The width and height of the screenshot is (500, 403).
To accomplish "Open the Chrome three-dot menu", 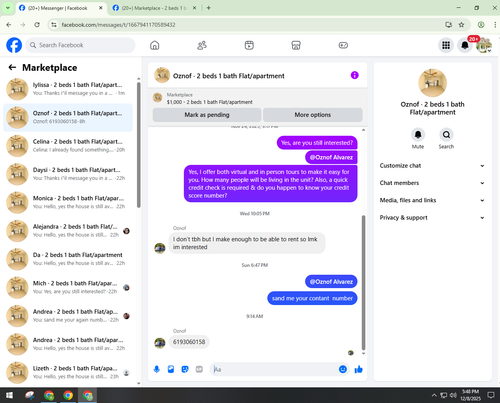I will [x=495, y=25].
